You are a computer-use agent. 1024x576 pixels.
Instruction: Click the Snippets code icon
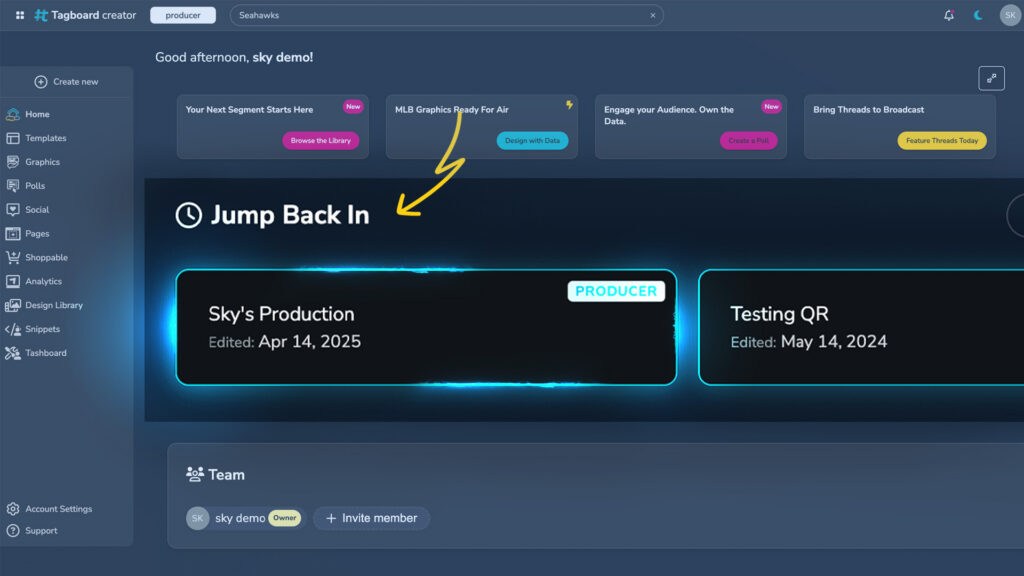pos(12,329)
